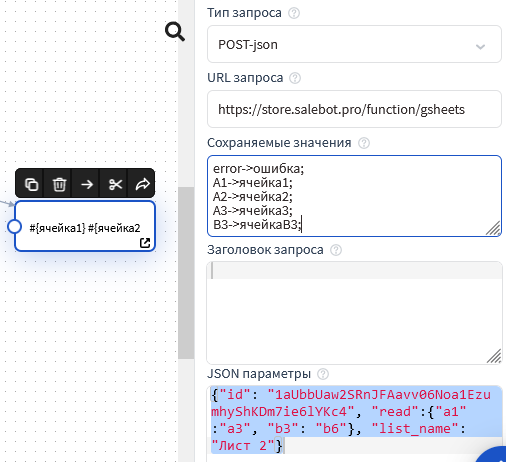
Task: Show help for JSON параметры
Action: (x=323, y=374)
